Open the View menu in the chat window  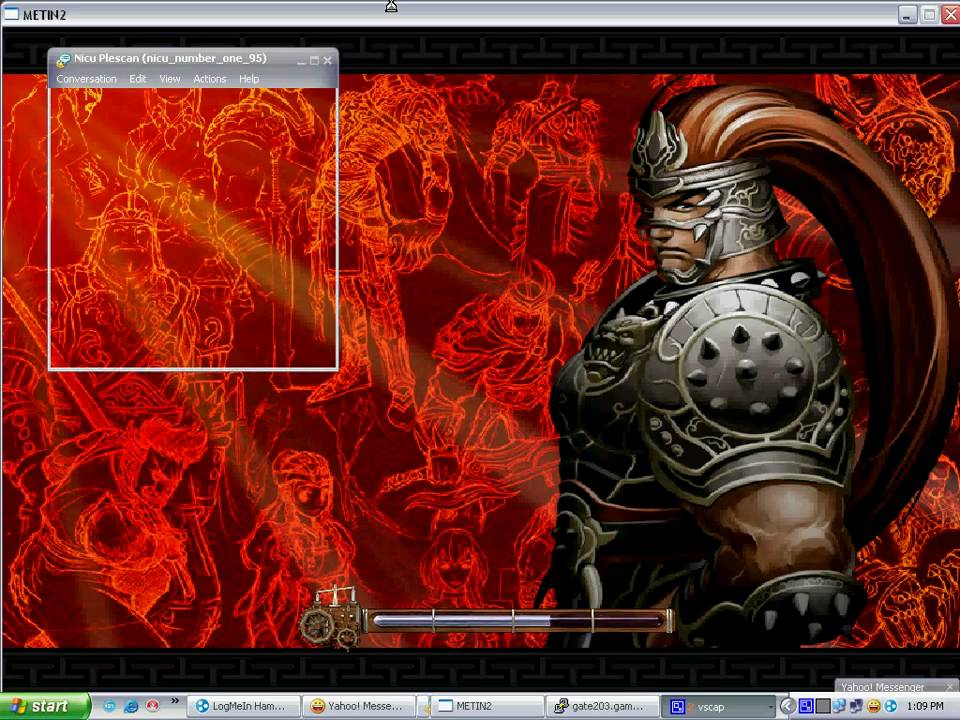[170, 79]
